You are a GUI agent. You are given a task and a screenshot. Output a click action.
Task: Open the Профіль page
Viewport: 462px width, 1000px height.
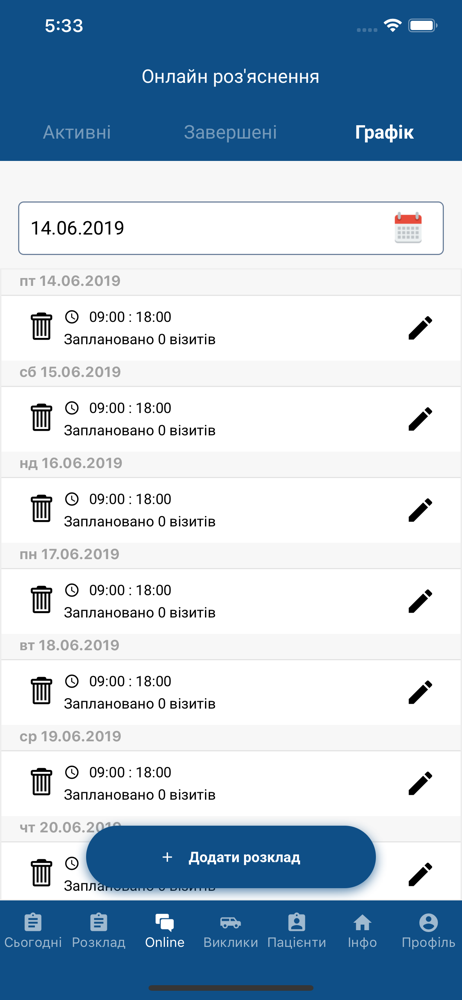coord(428,931)
